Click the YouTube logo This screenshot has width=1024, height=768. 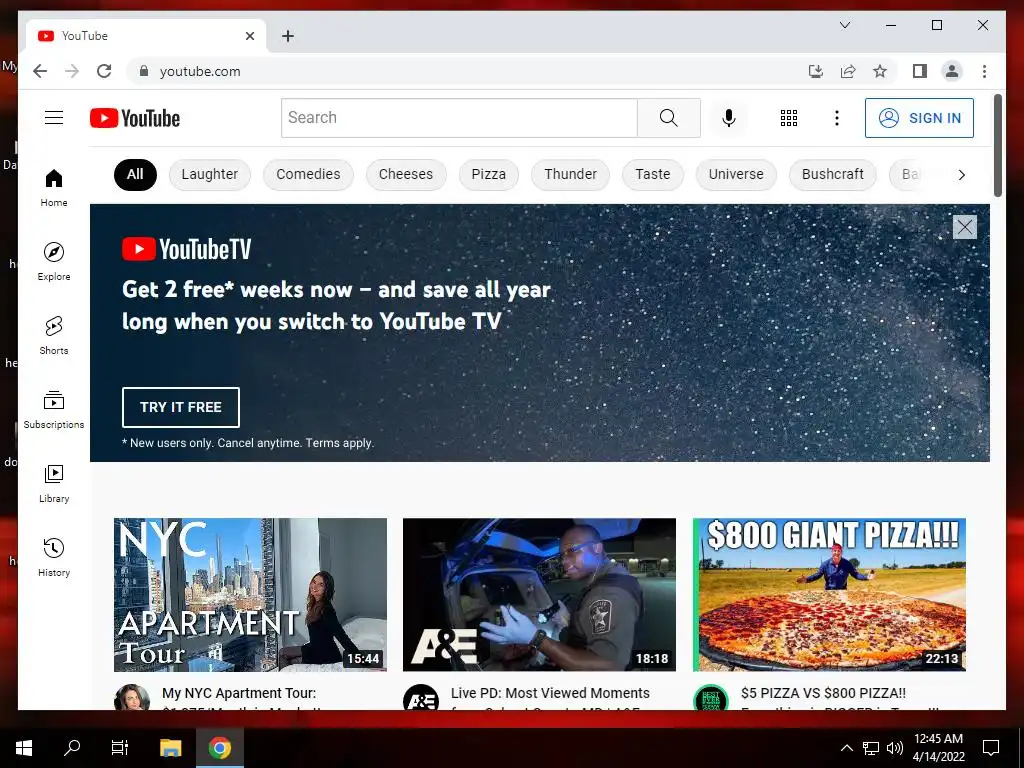pyautogui.click(x=135, y=118)
